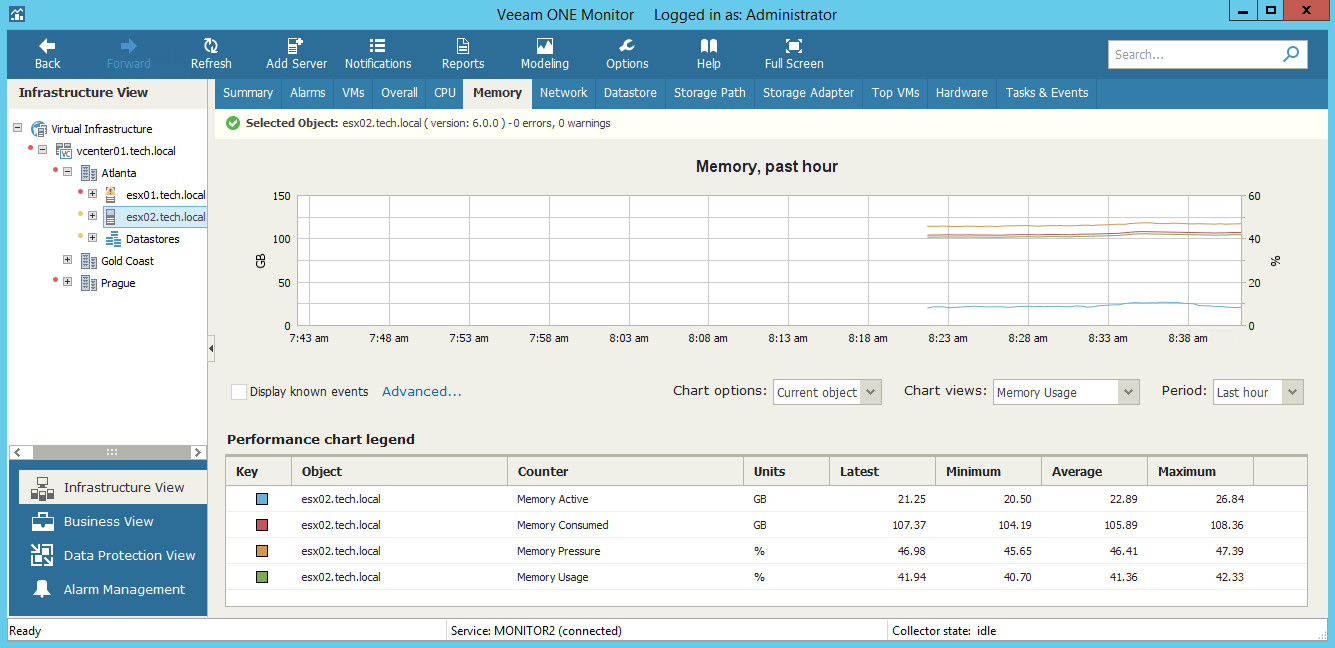
Task: Expand the Datastores tree node
Action: [92, 238]
